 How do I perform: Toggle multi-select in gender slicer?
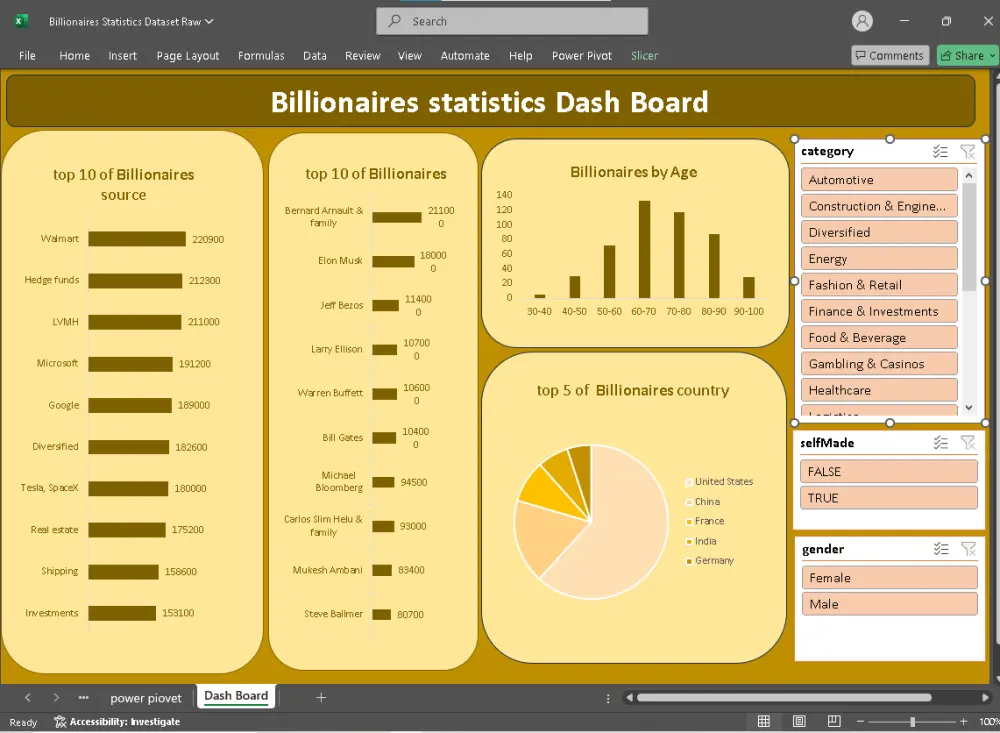pos(941,549)
